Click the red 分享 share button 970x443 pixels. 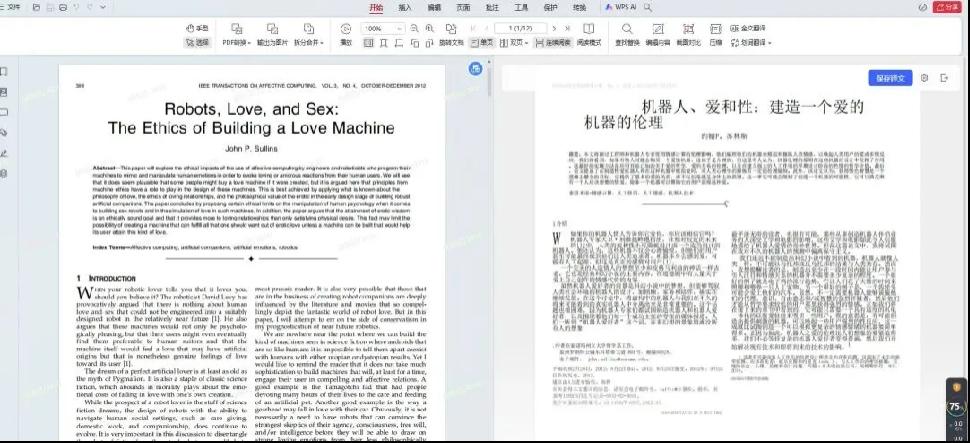point(949,7)
